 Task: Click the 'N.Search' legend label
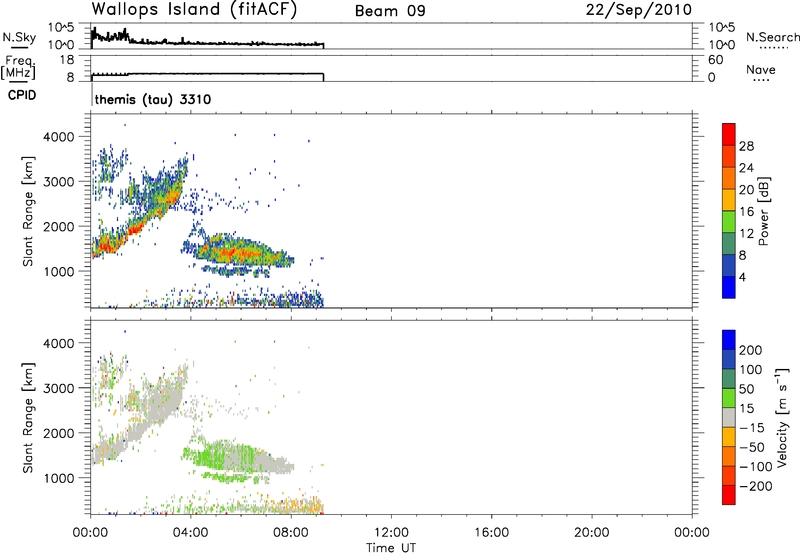[772, 37]
